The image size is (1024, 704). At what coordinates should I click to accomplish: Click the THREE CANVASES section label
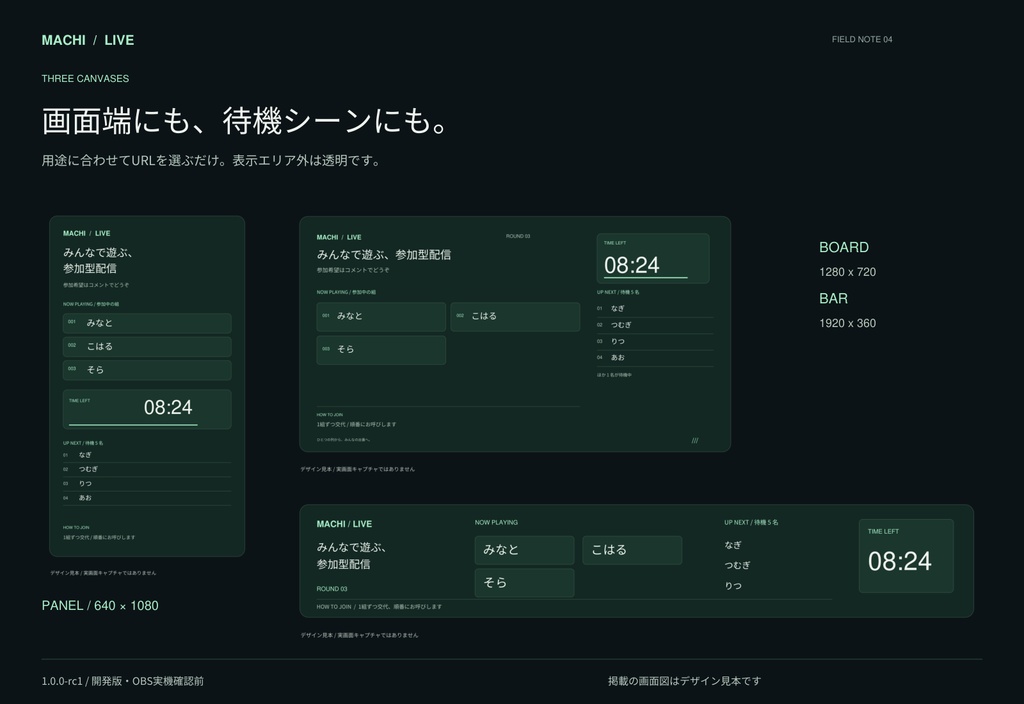85,78
